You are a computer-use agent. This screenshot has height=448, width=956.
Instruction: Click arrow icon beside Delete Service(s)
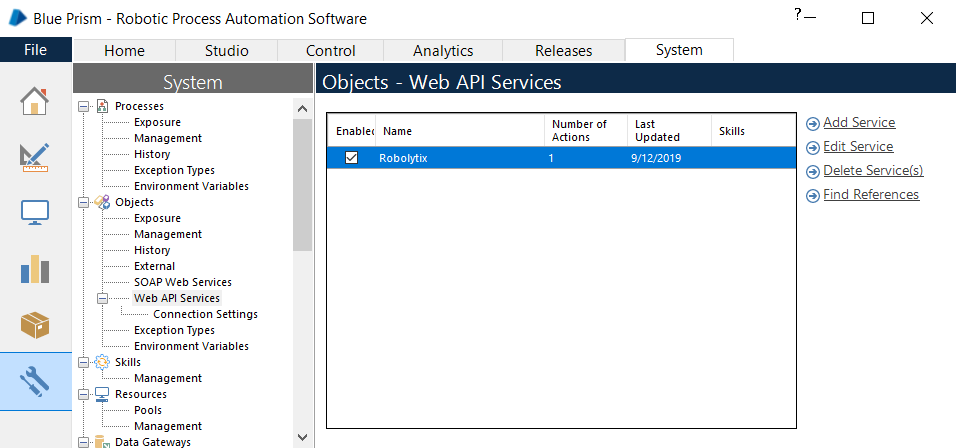[813, 172]
